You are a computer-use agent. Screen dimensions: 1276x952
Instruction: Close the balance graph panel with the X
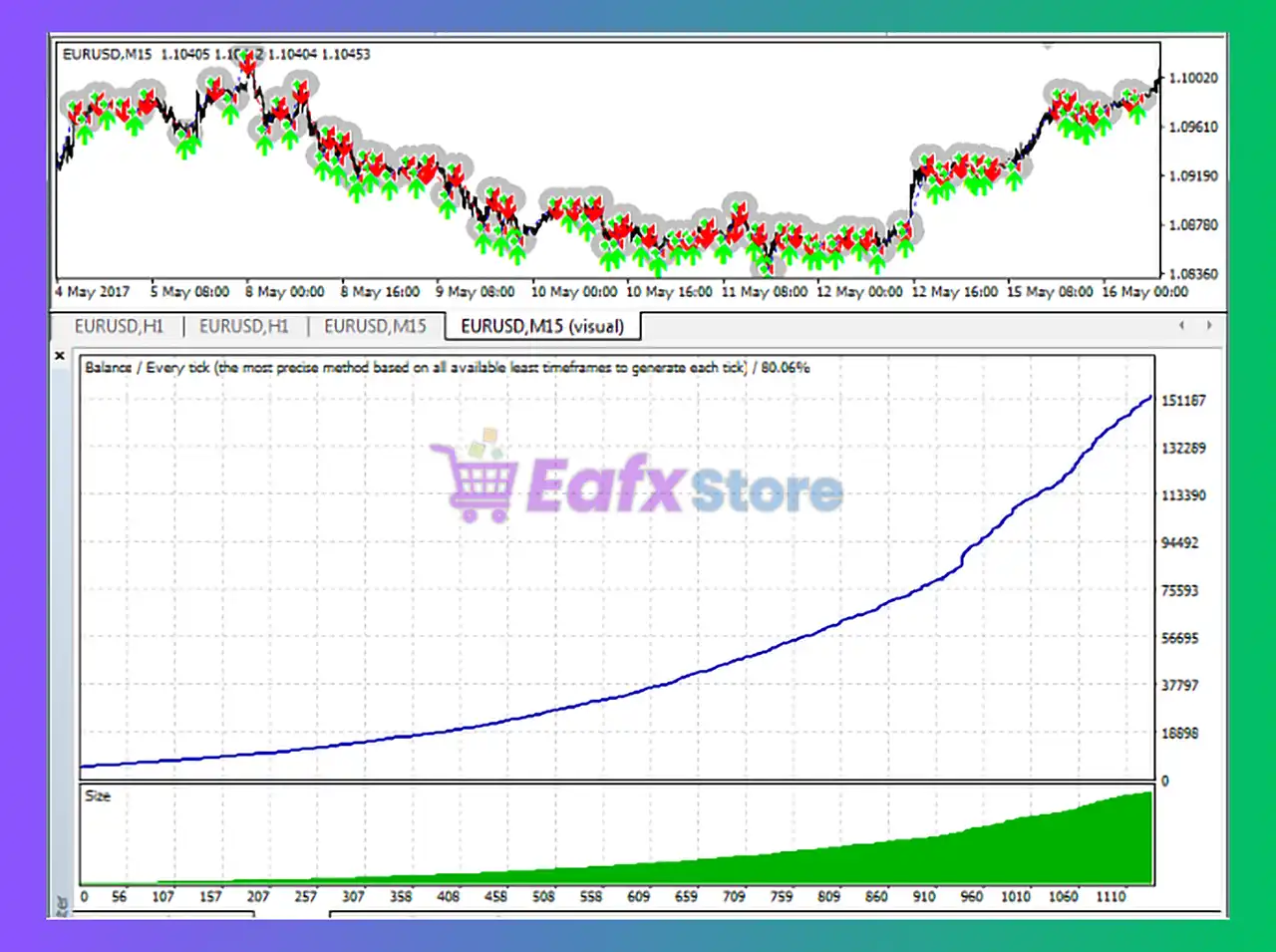(x=60, y=355)
